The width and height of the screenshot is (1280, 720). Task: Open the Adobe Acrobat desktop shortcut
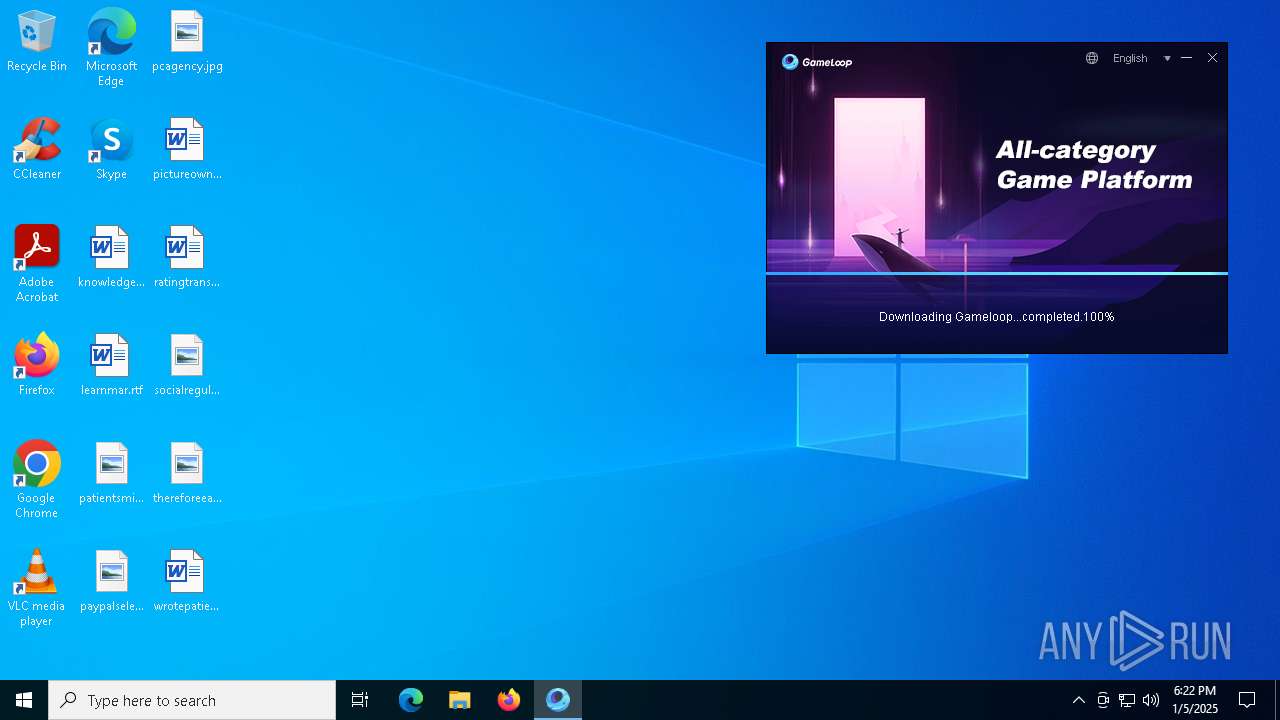click(x=37, y=264)
